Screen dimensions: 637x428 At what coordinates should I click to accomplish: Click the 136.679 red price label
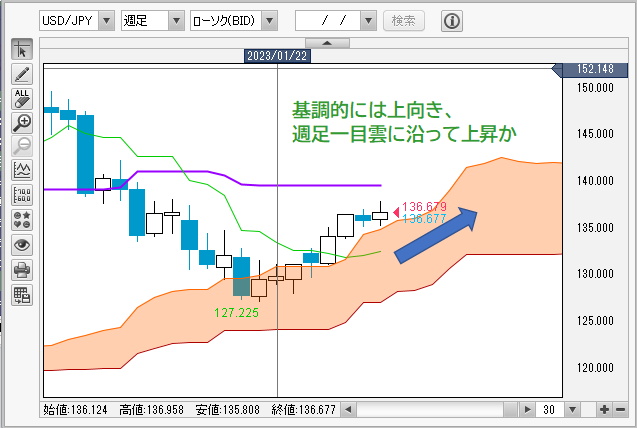[x=424, y=206]
